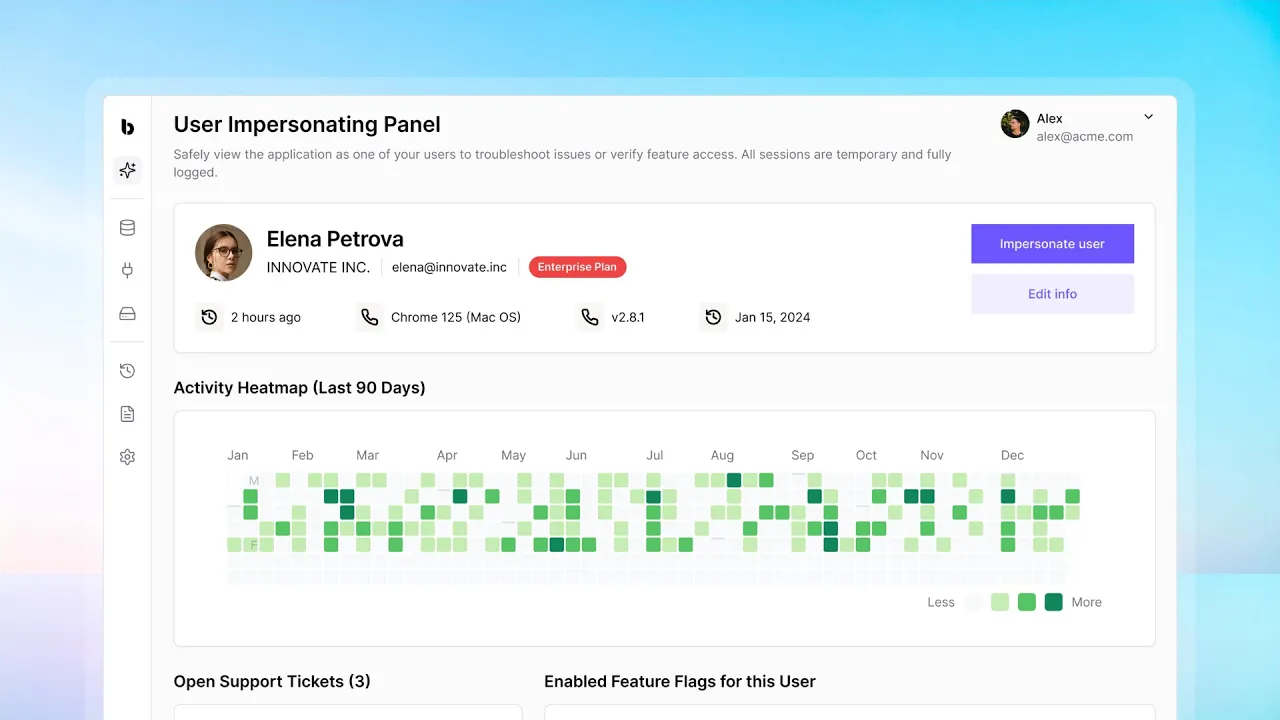Click the Enterprise Plan badge

[577, 267]
